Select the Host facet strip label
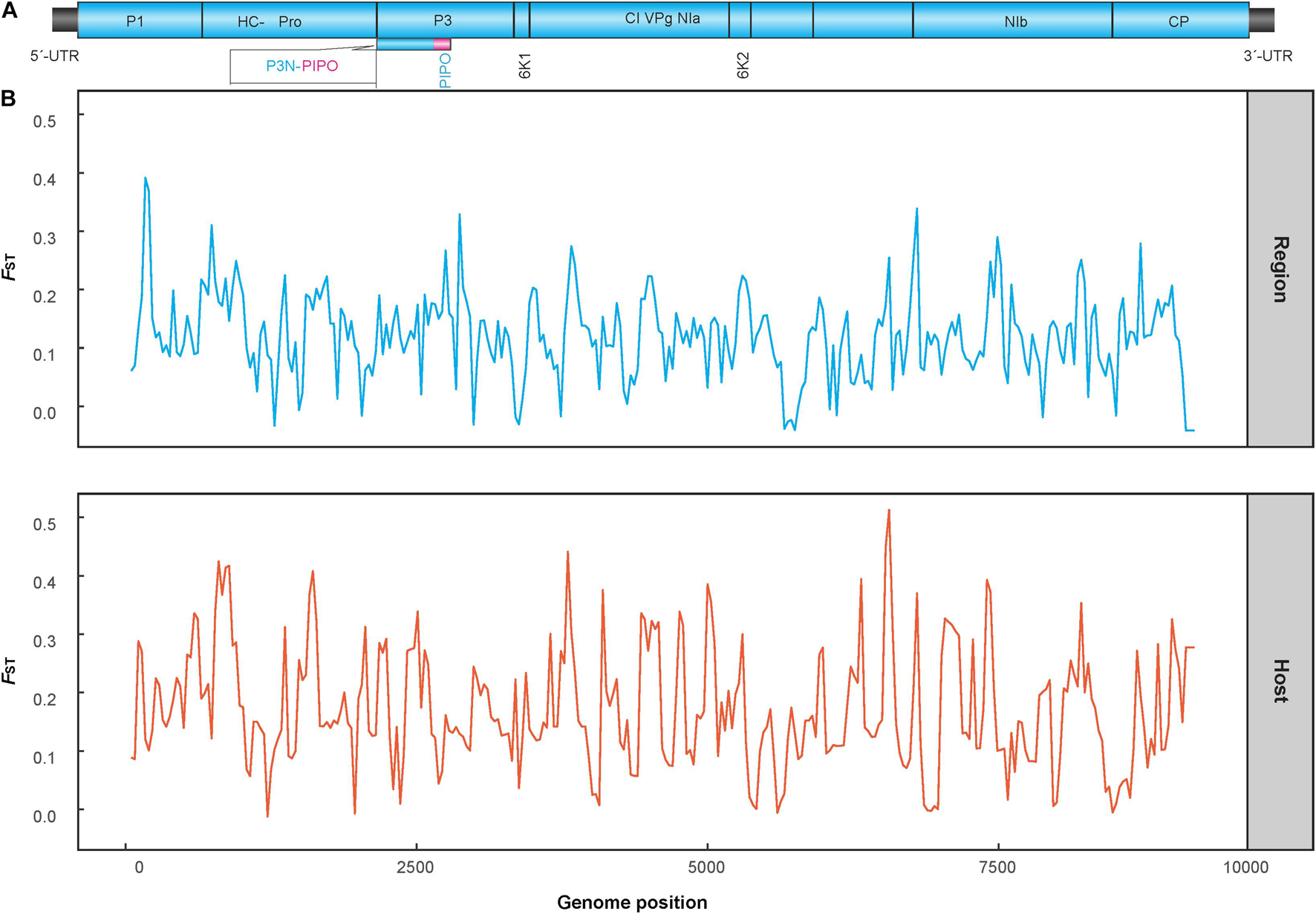This screenshot has height=914, width=1316. coord(1280,681)
